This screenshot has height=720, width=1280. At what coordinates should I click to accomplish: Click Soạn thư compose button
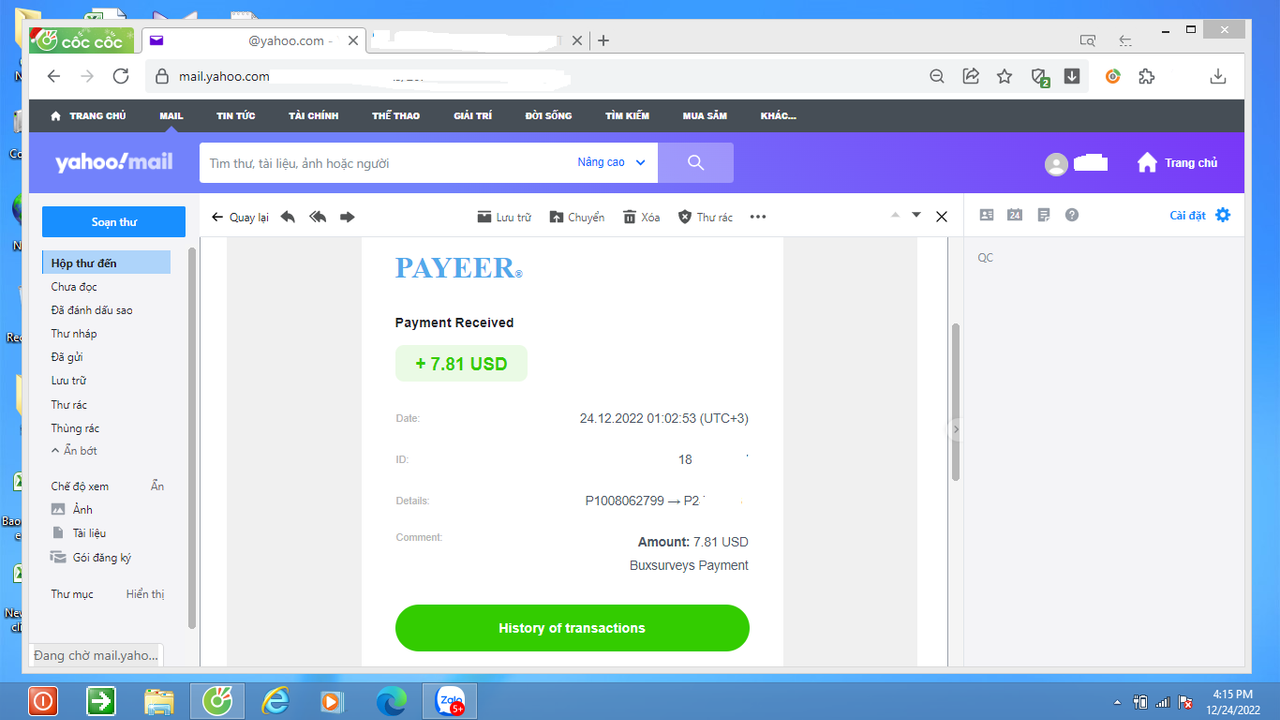pyautogui.click(x=114, y=222)
